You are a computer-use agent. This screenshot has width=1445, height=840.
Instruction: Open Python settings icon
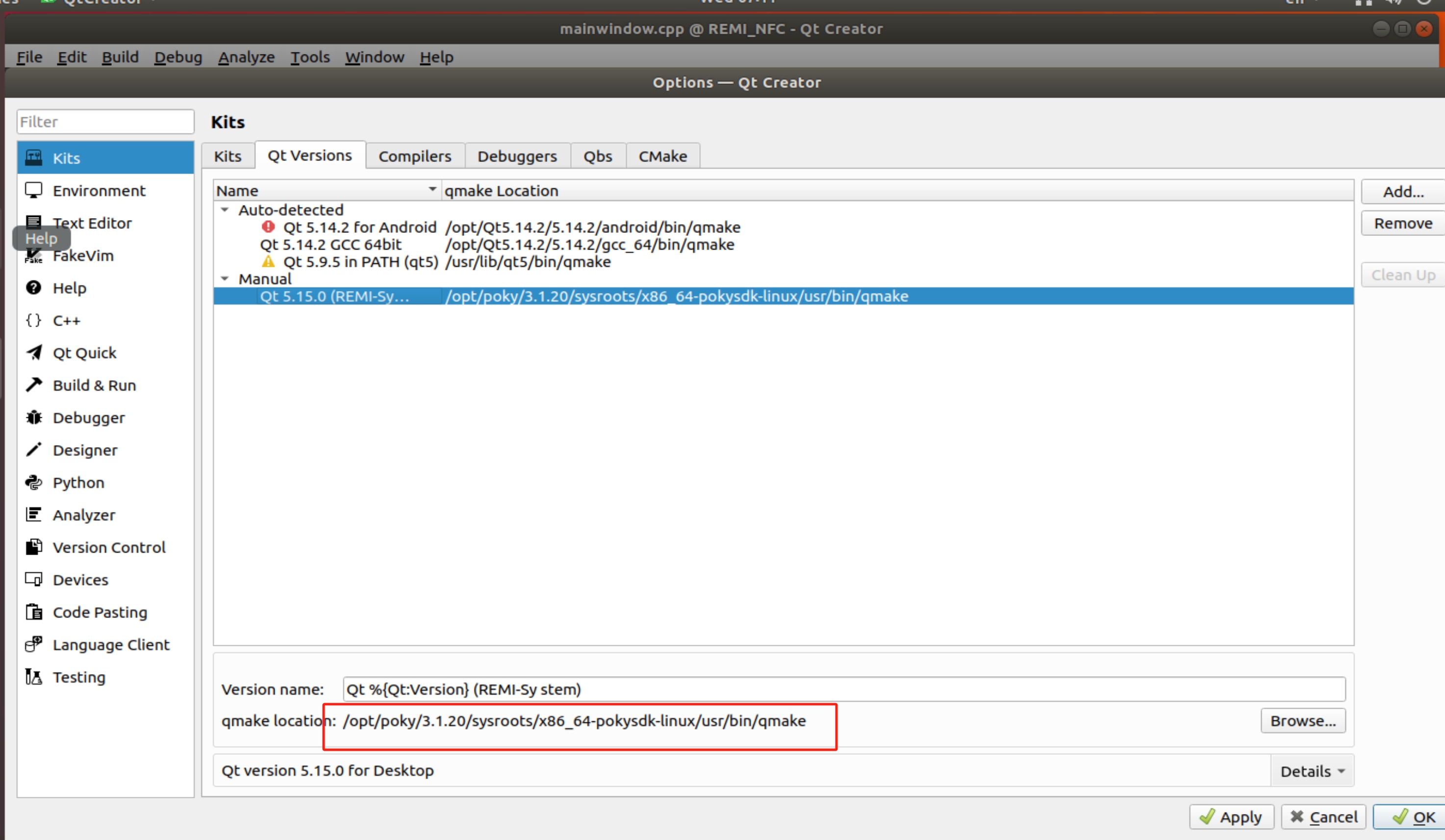(34, 482)
